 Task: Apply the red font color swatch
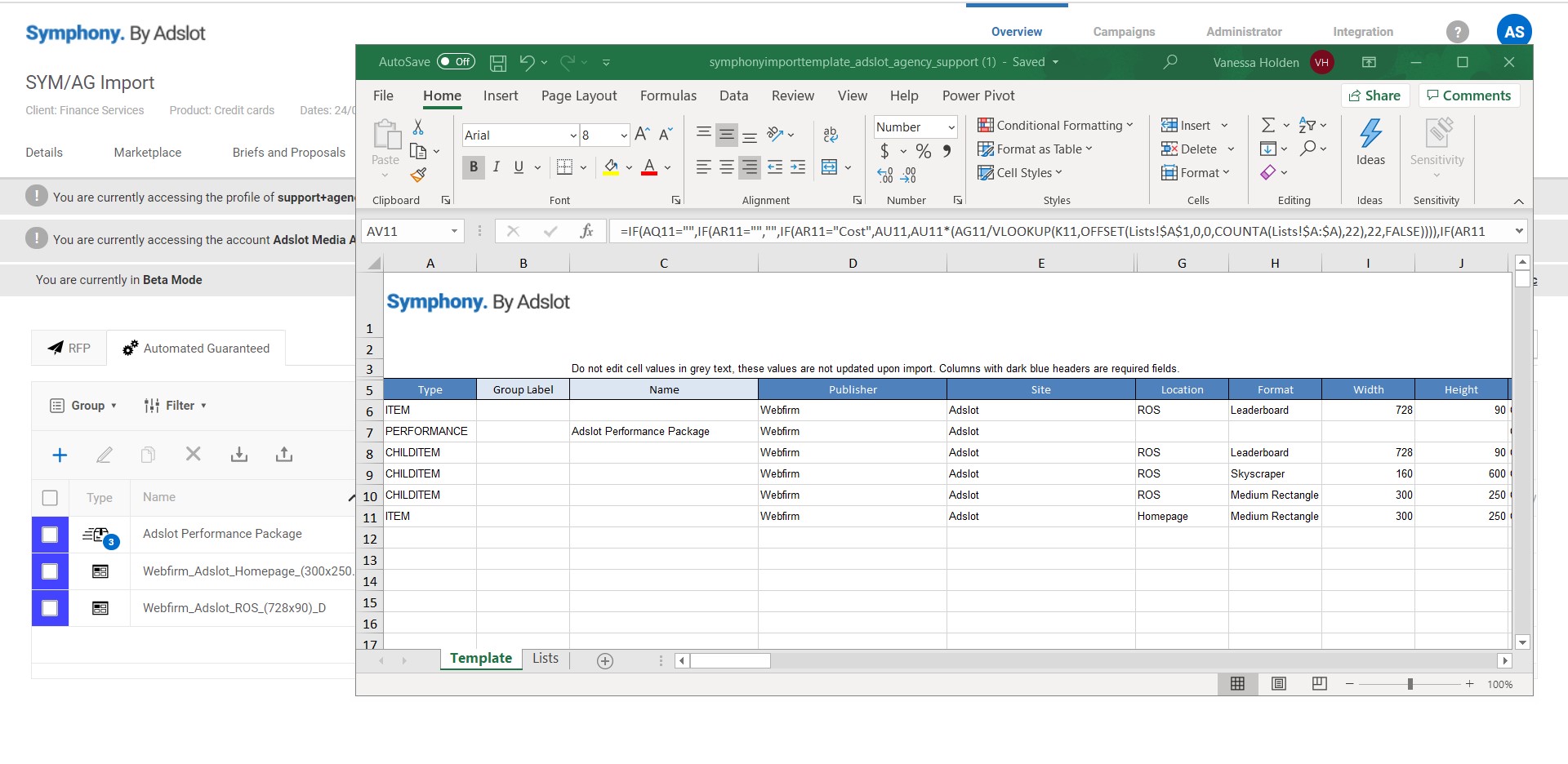tap(649, 168)
